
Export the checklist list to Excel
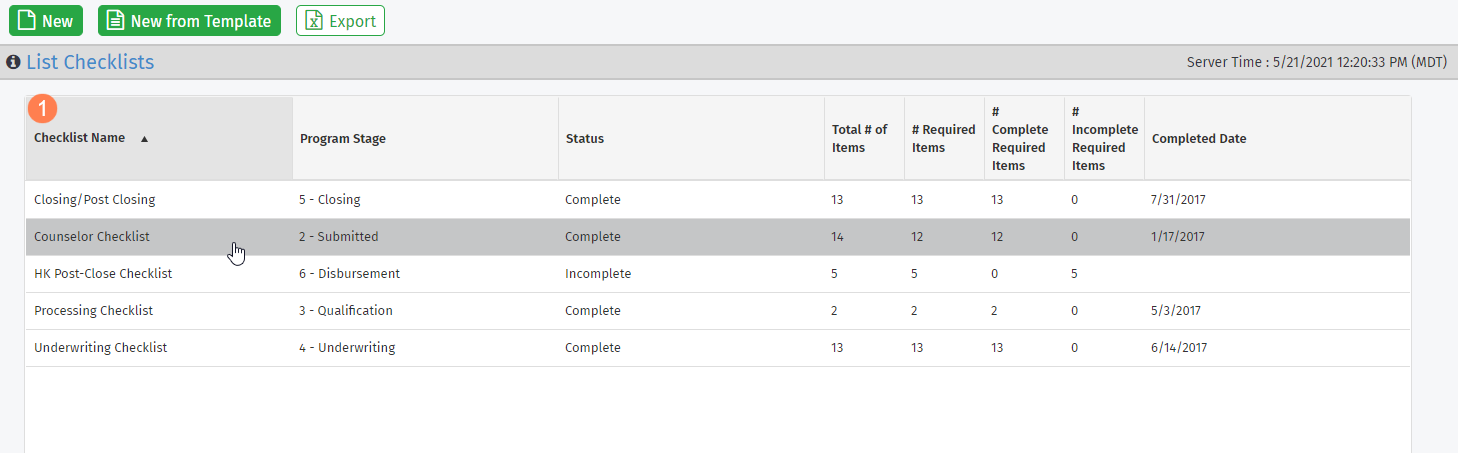point(340,21)
